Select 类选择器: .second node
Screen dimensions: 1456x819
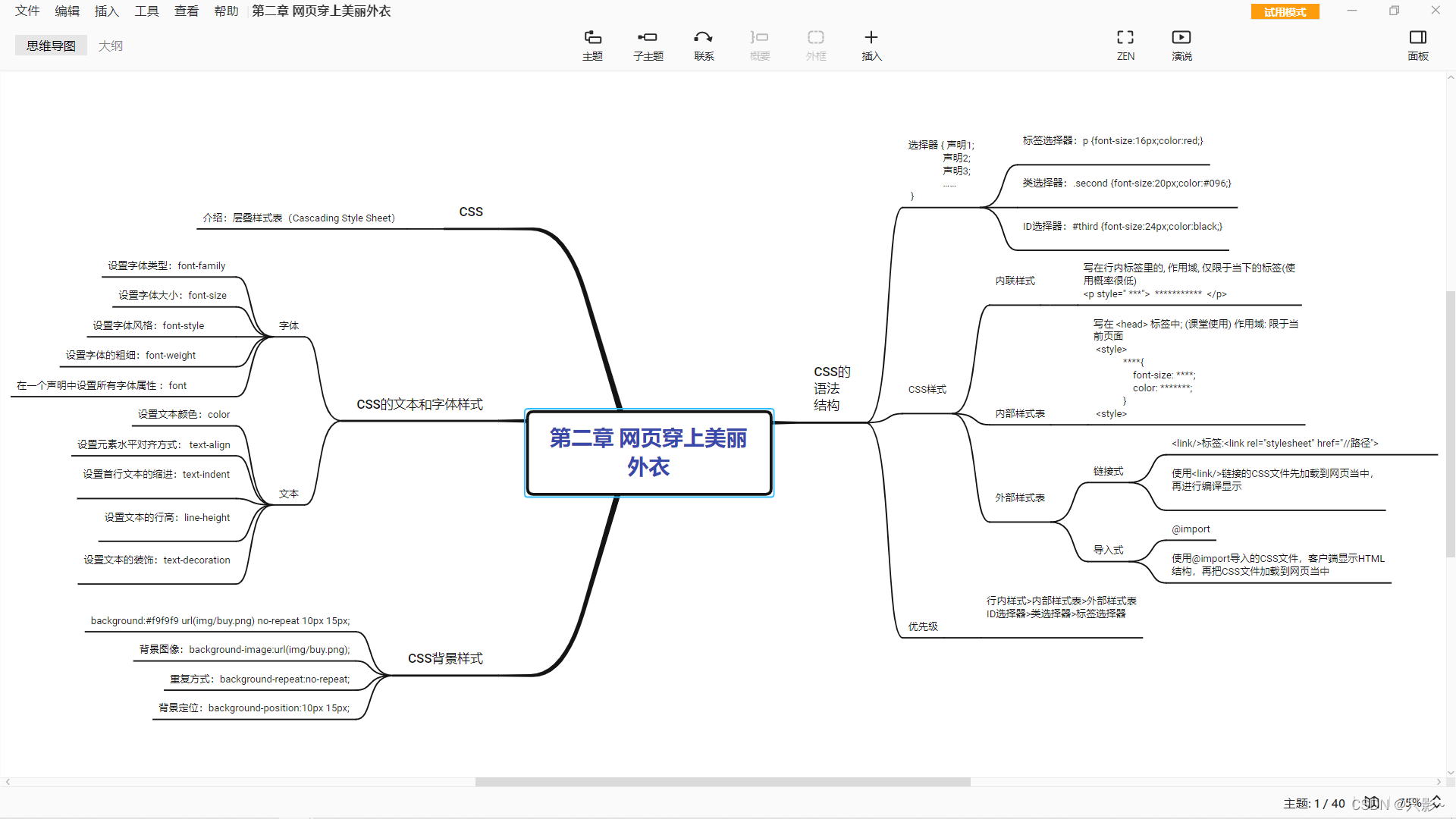click(1127, 183)
